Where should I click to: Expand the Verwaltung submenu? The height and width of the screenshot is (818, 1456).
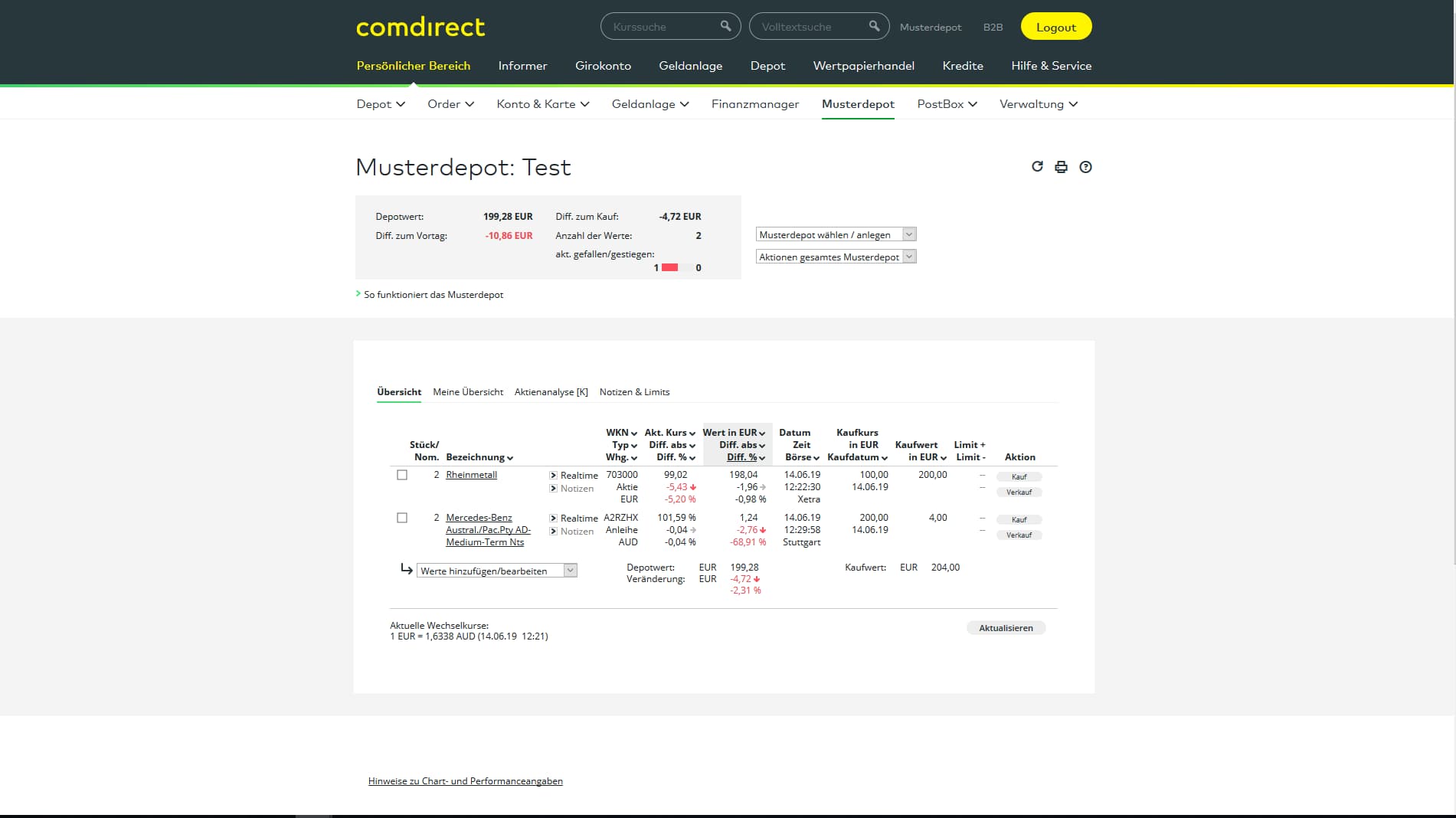(x=1039, y=104)
